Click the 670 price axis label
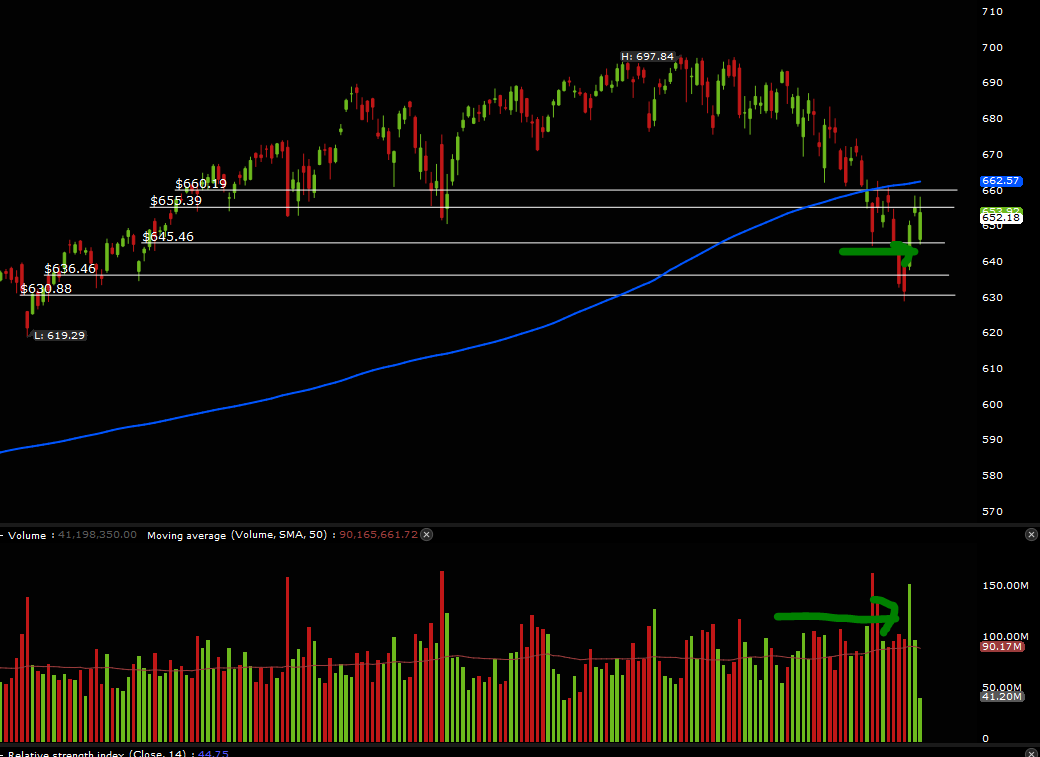This screenshot has height=757, width=1040. click(x=992, y=155)
